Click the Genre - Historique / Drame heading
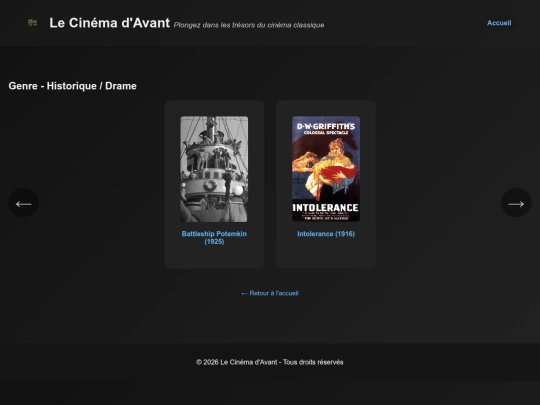 pyautogui.click(x=72, y=86)
